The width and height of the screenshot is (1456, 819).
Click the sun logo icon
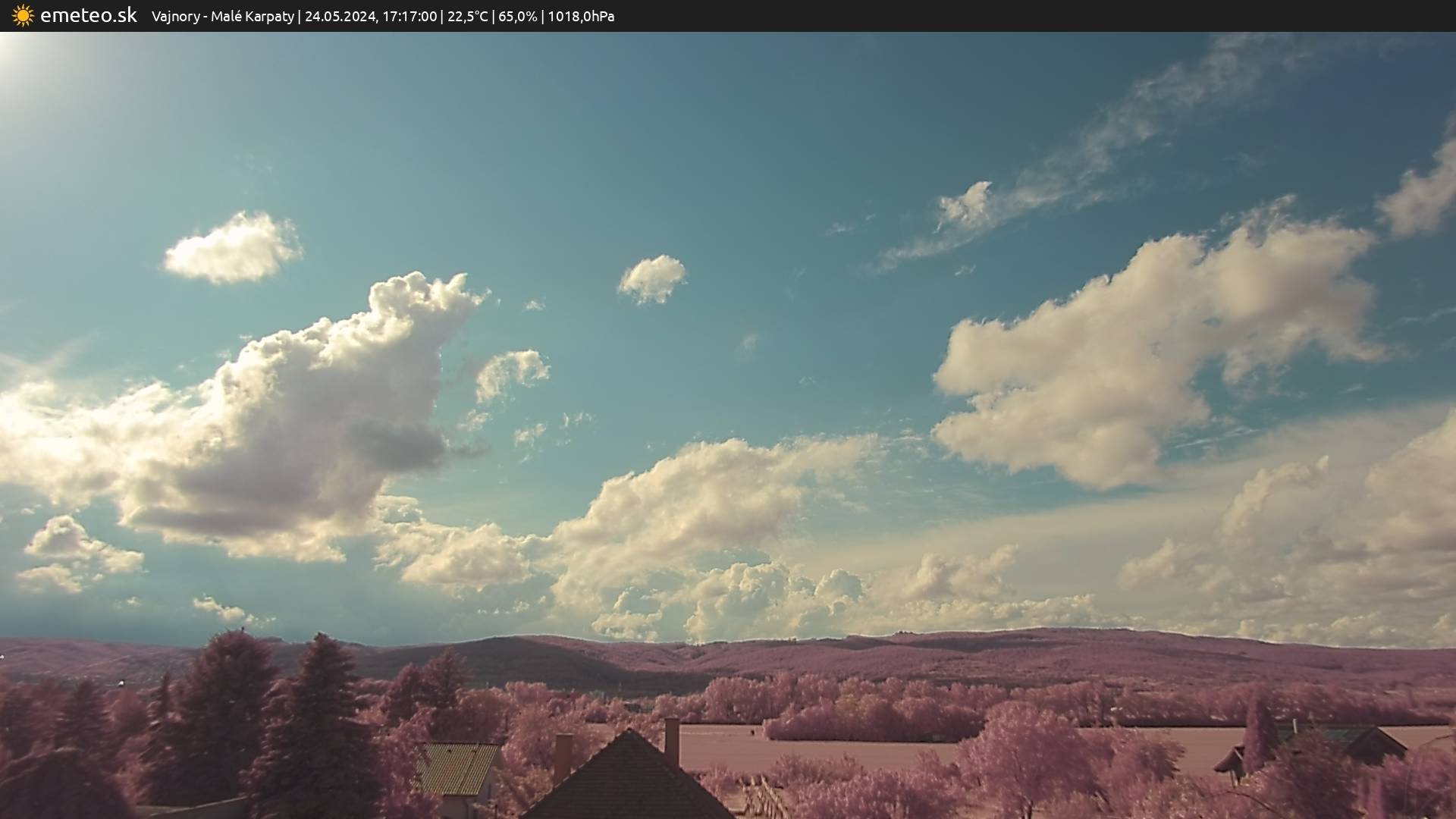click(23, 15)
